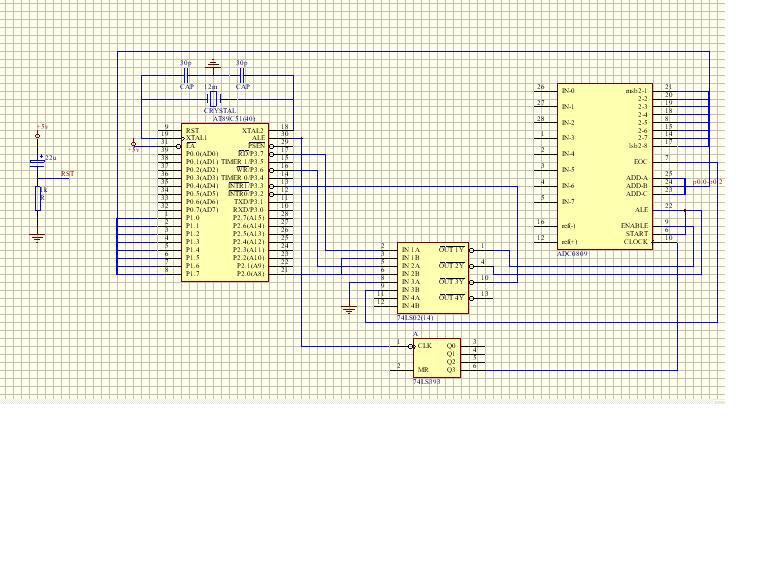This screenshot has width=774, height=581.
Task: Click the ref(+) pin name
Action: coord(569,242)
